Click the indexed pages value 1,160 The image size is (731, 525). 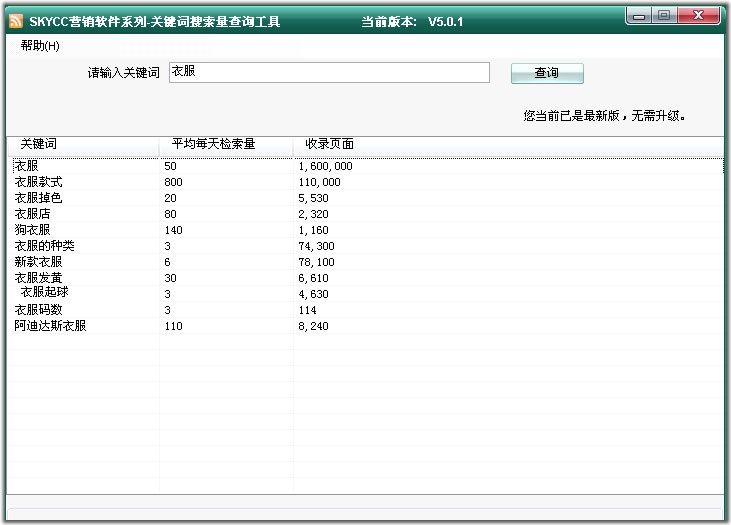pos(313,230)
